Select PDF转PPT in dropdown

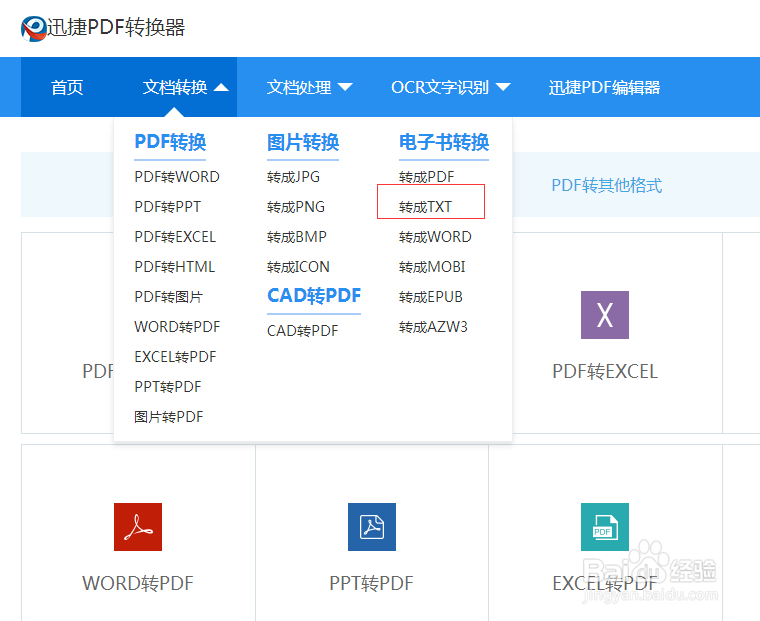click(168, 207)
